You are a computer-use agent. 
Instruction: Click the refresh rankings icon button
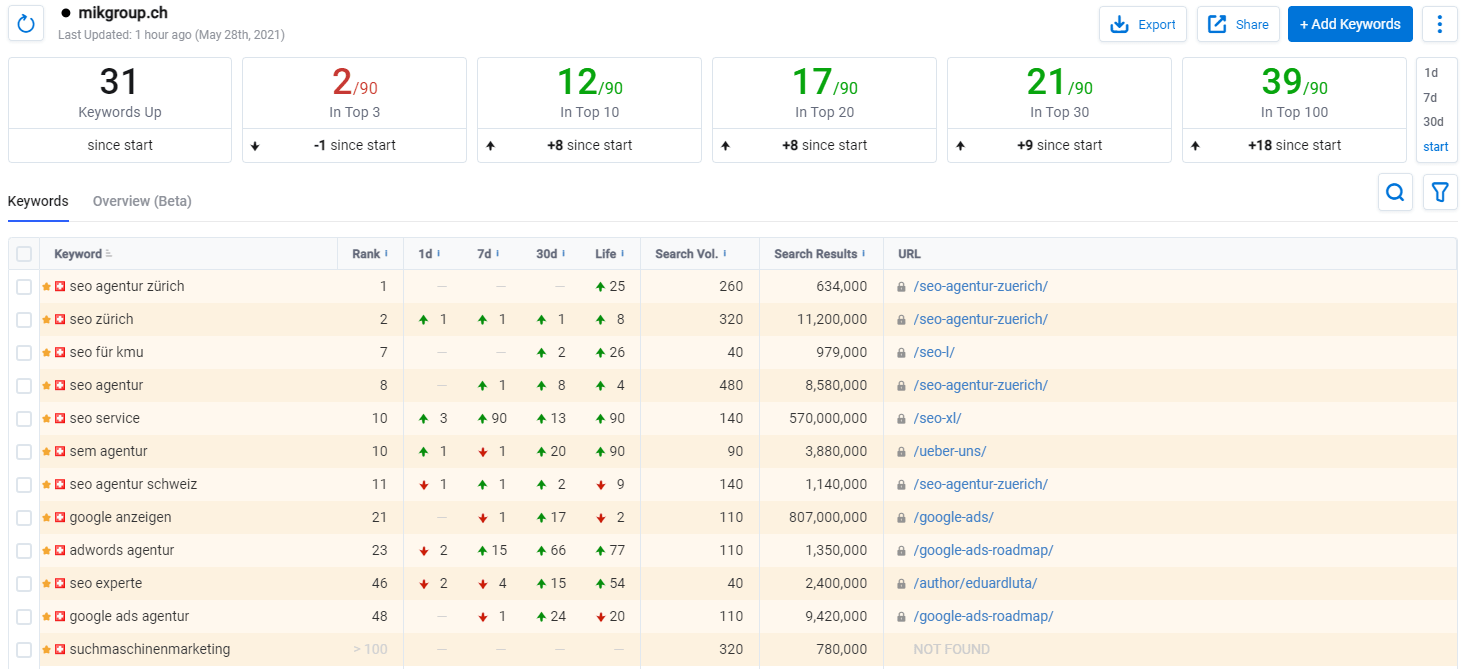click(x=26, y=24)
